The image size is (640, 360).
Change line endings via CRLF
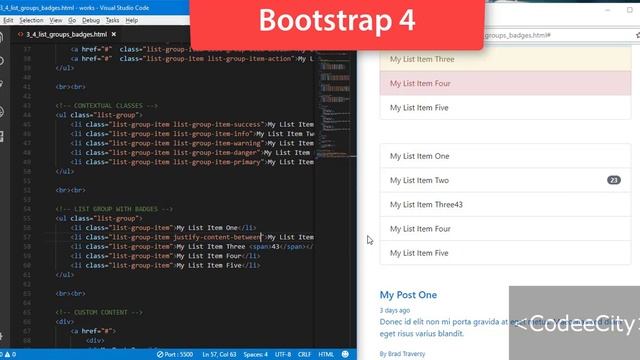coord(304,354)
